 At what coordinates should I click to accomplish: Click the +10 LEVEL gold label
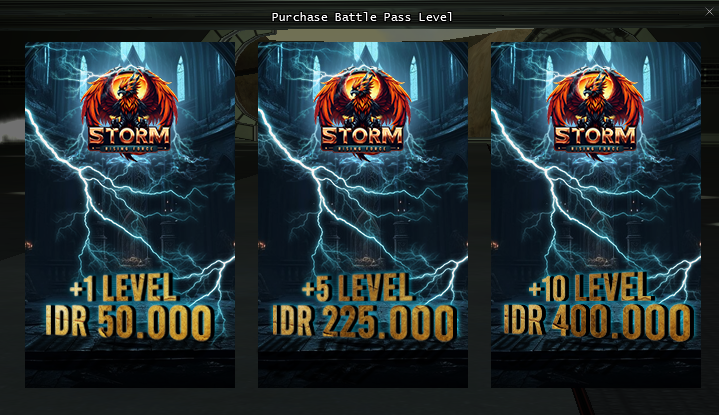point(590,288)
